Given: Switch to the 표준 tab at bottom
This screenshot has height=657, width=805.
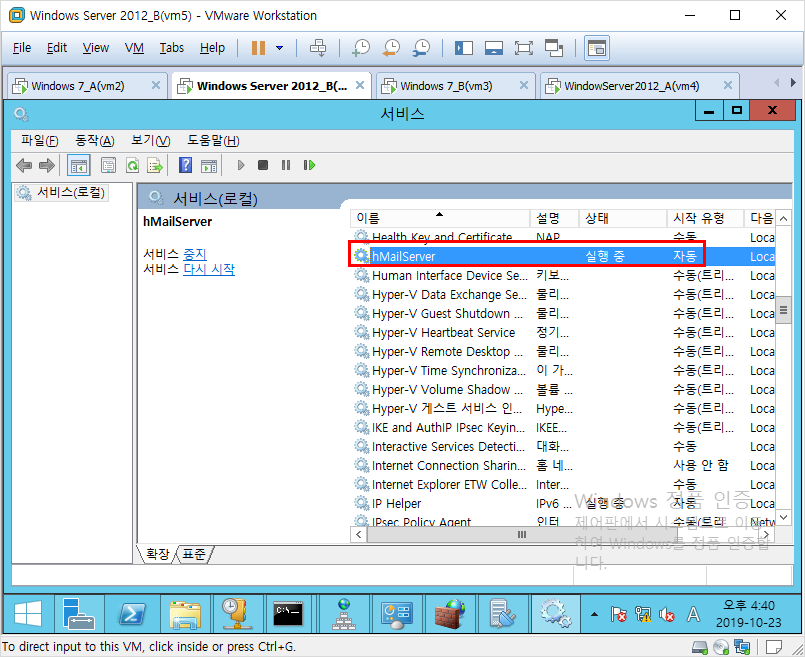Looking at the screenshot, I should click(x=194, y=554).
